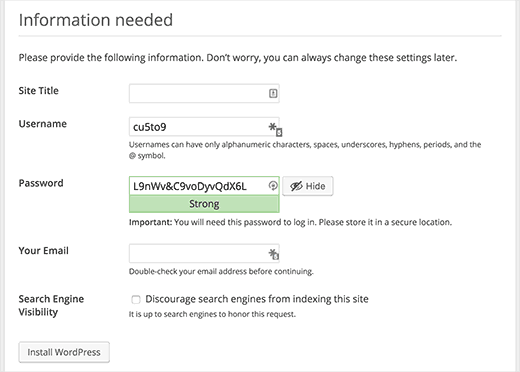The width and height of the screenshot is (520, 372).
Task: Click the Your Email label
Action: click(44, 251)
